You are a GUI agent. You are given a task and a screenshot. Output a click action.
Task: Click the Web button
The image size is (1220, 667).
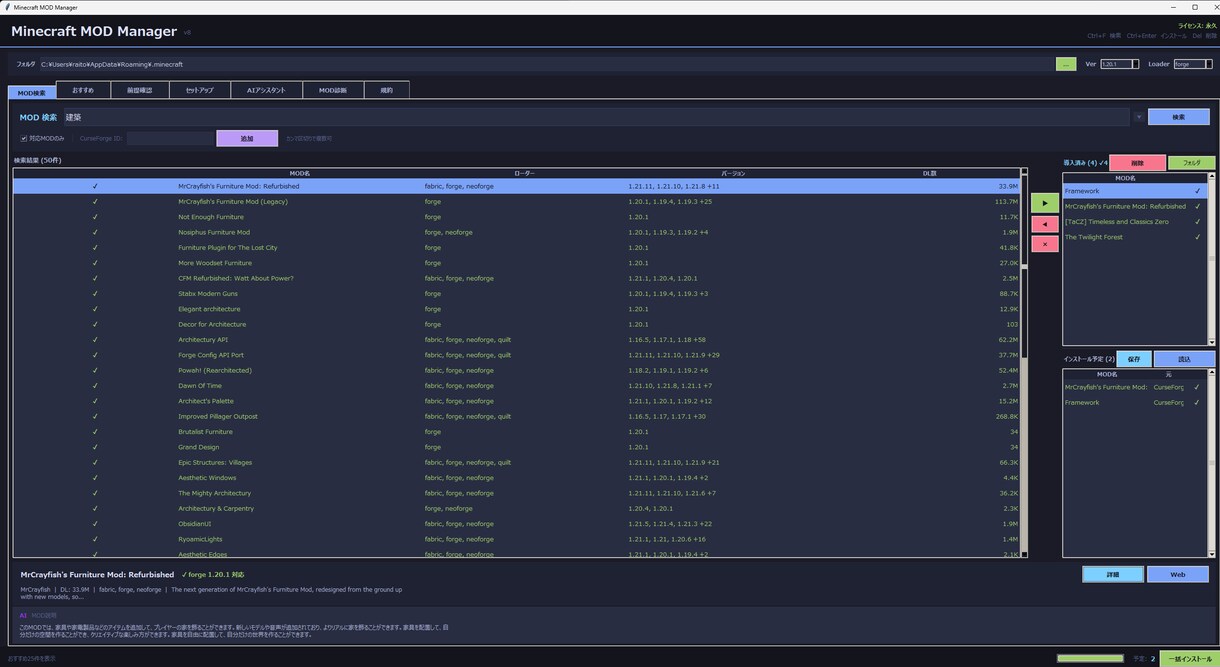click(x=1178, y=574)
